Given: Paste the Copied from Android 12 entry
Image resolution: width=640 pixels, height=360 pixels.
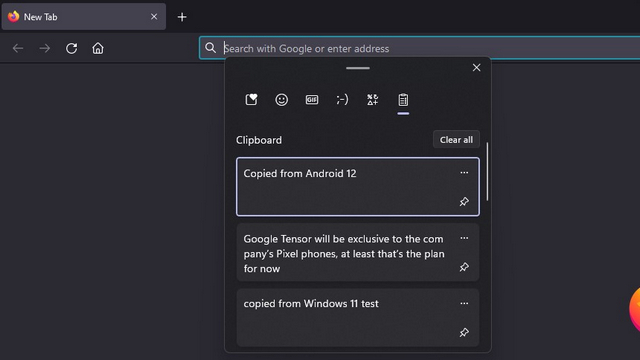Looking at the screenshot, I should pos(358,187).
